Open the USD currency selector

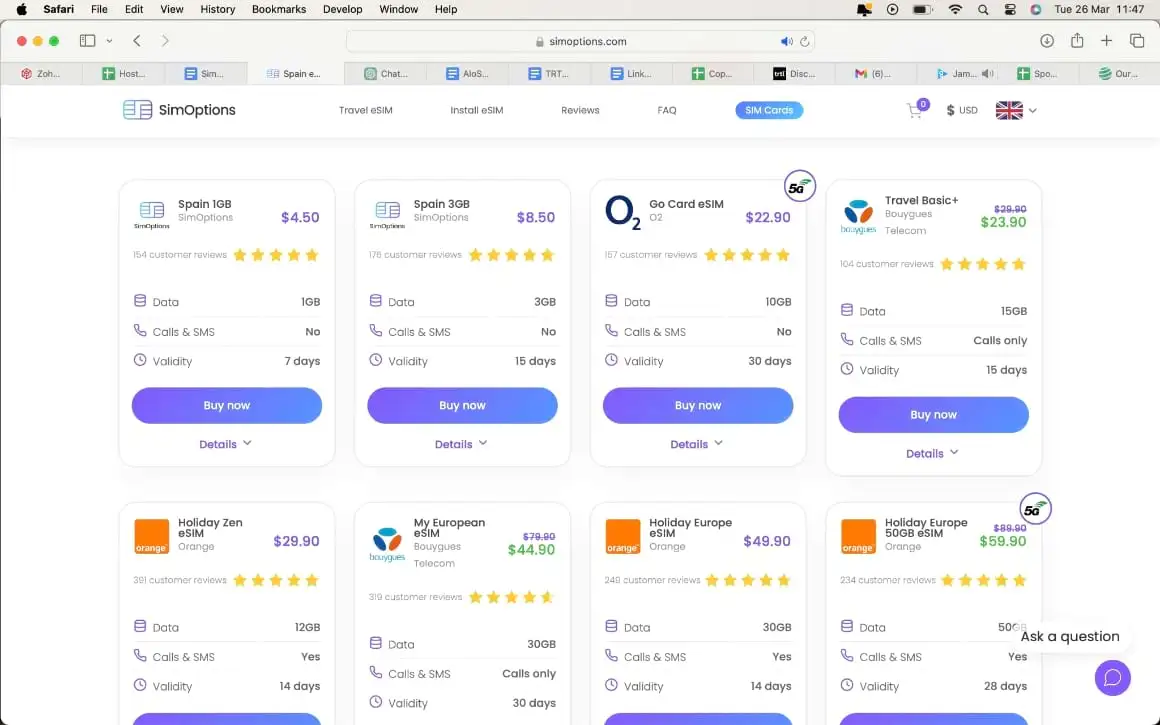(962, 110)
